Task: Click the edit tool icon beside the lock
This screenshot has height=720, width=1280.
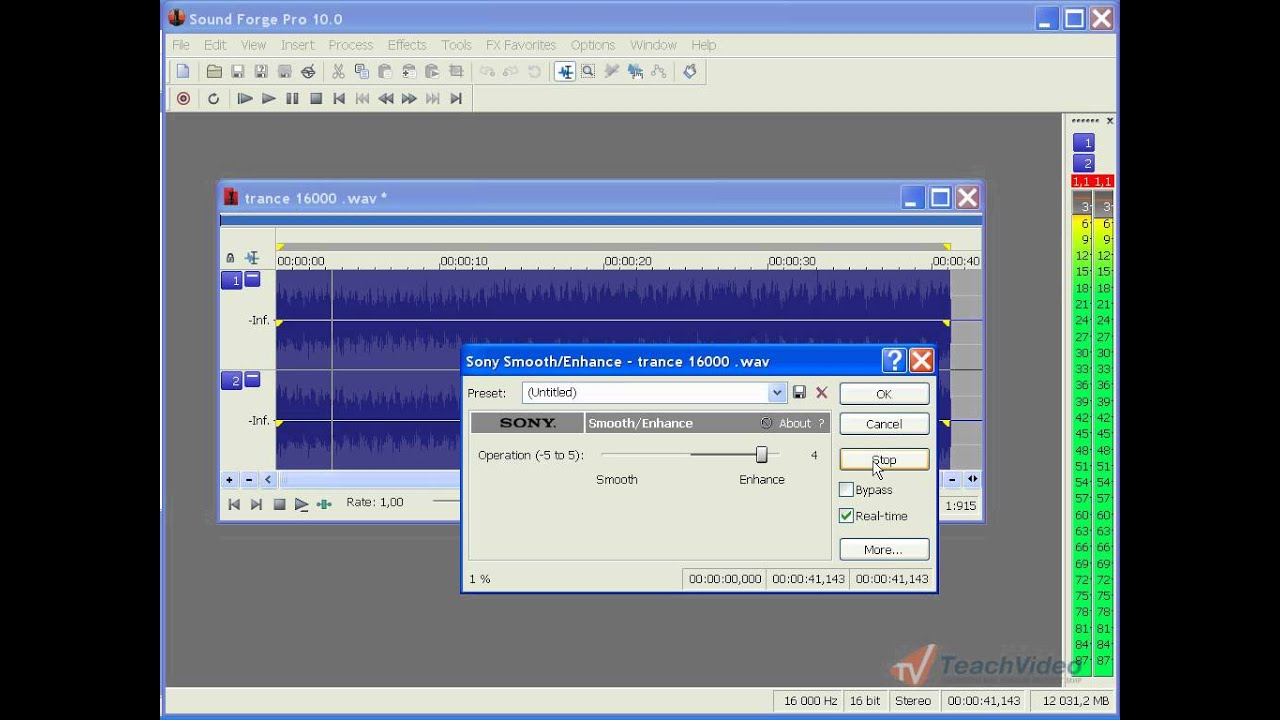Action: [x=252, y=258]
